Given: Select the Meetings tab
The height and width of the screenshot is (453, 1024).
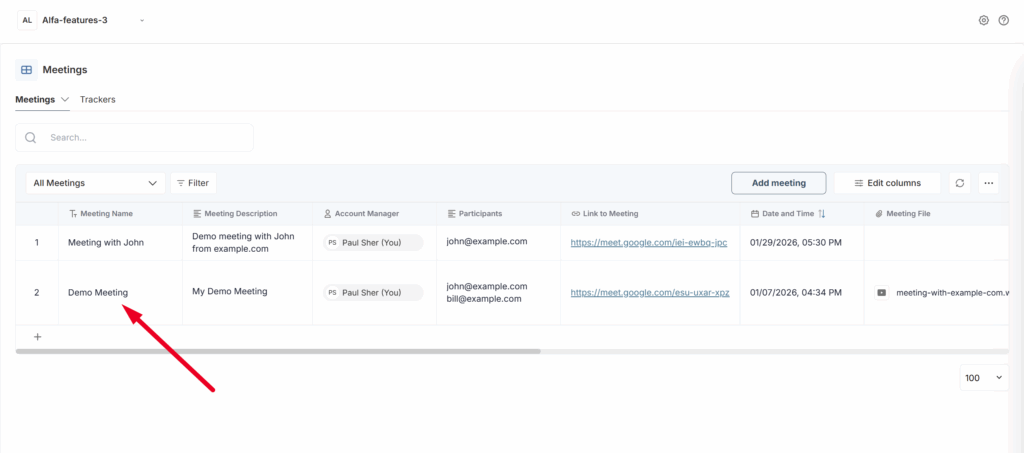Looking at the screenshot, I should tap(35, 100).
